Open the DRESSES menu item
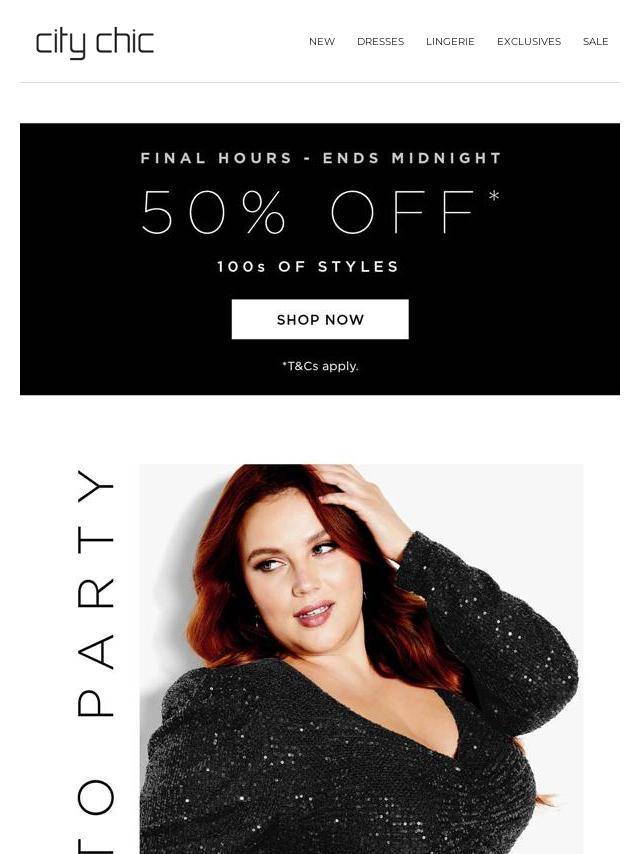The height and width of the screenshot is (854, 640). click(x=380, y=41)
